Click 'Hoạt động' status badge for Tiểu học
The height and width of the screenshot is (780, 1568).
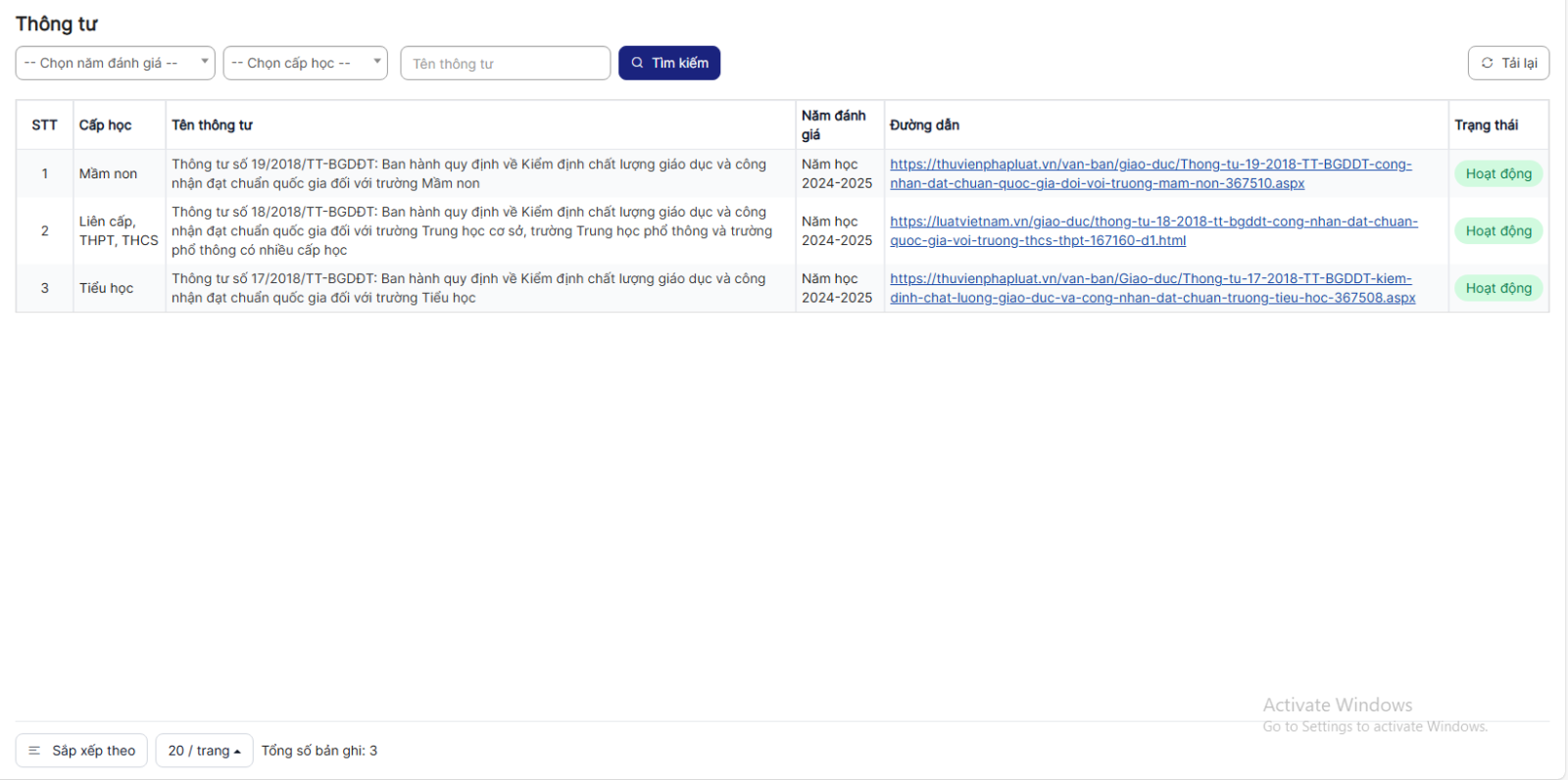tap(1497, 288)
